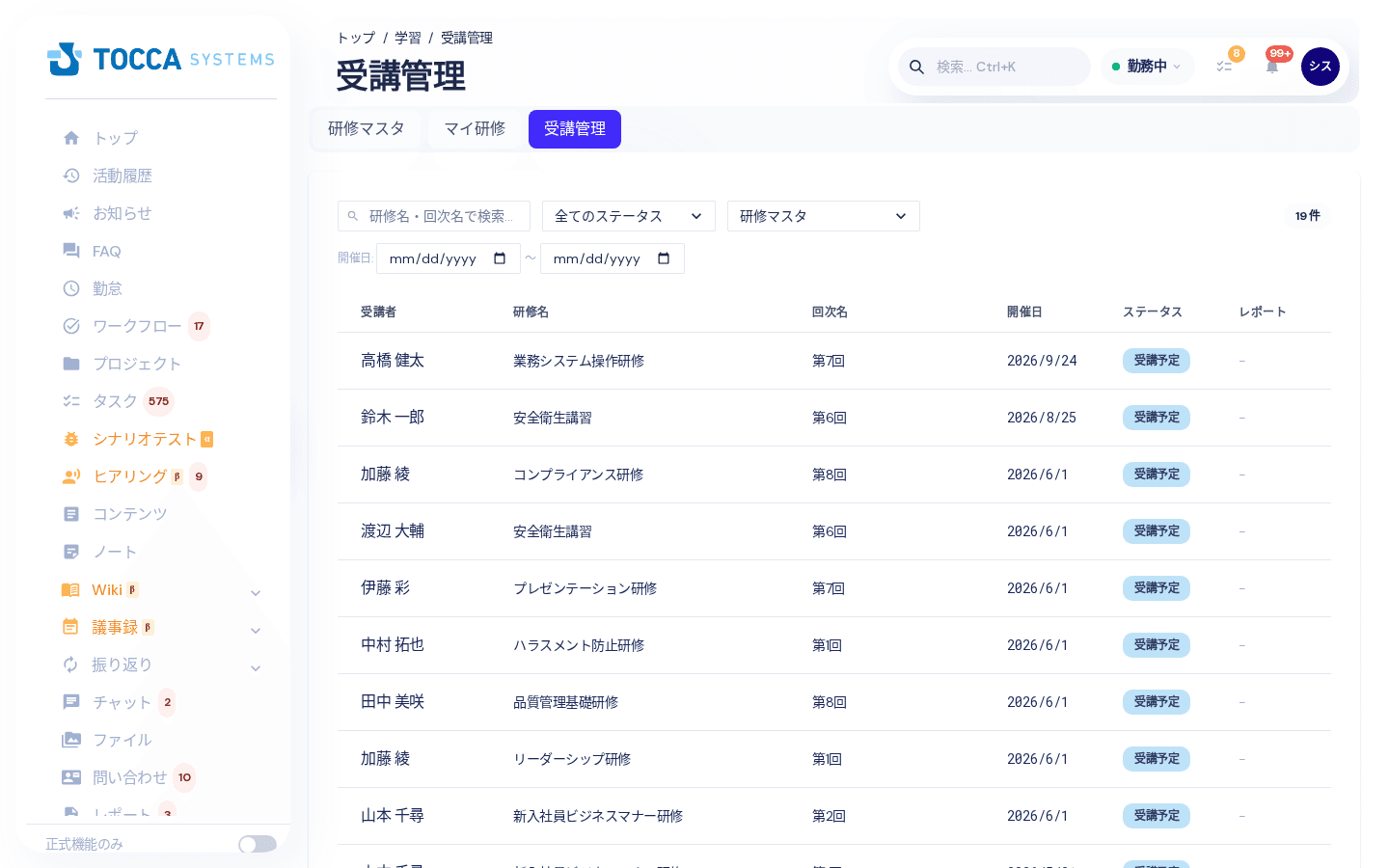
Task: Sort by 受講者 column header
Action: coord(378,312)
